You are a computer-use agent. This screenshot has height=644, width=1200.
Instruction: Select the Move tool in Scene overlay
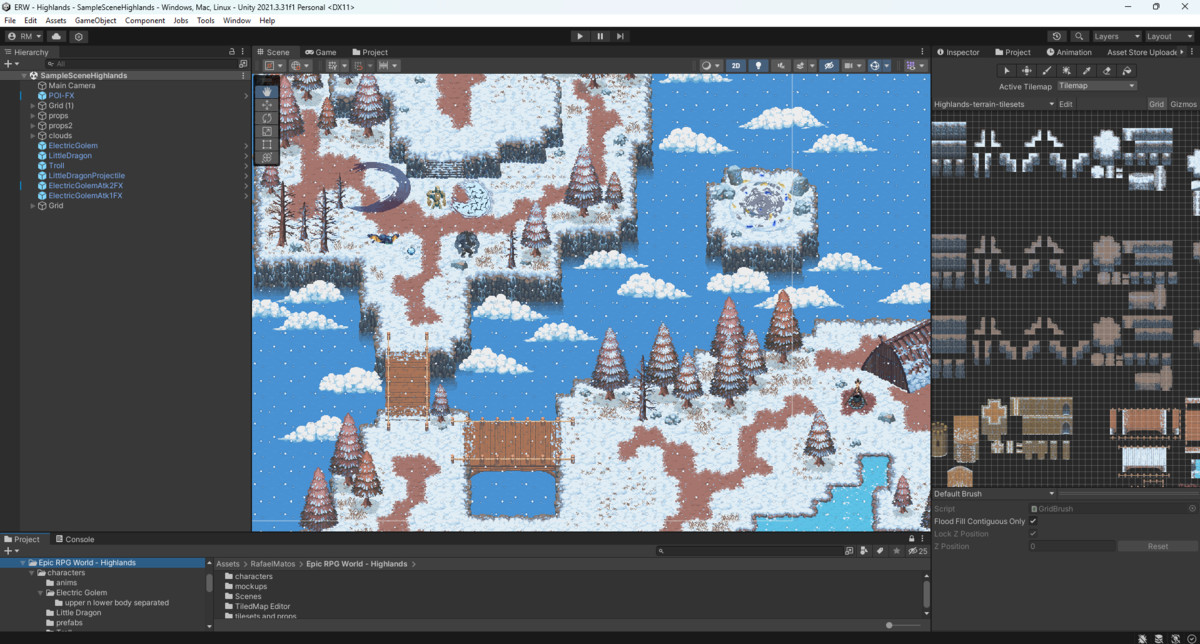[267, 105]
